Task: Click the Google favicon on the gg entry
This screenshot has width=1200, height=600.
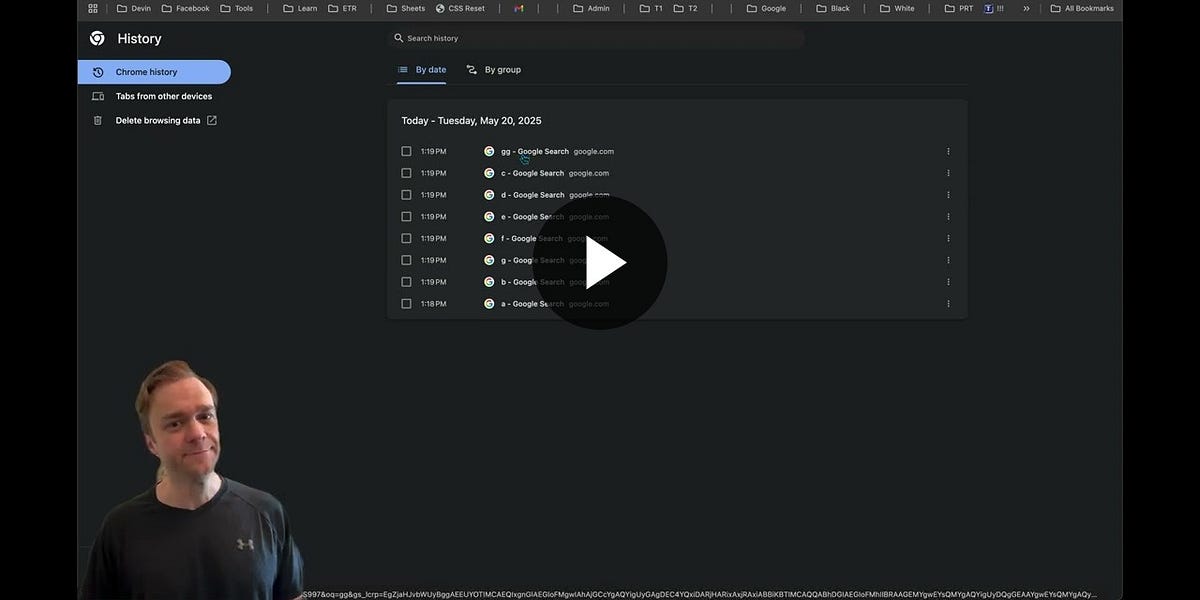Action: pyautogui.click(x=489, y=151)
